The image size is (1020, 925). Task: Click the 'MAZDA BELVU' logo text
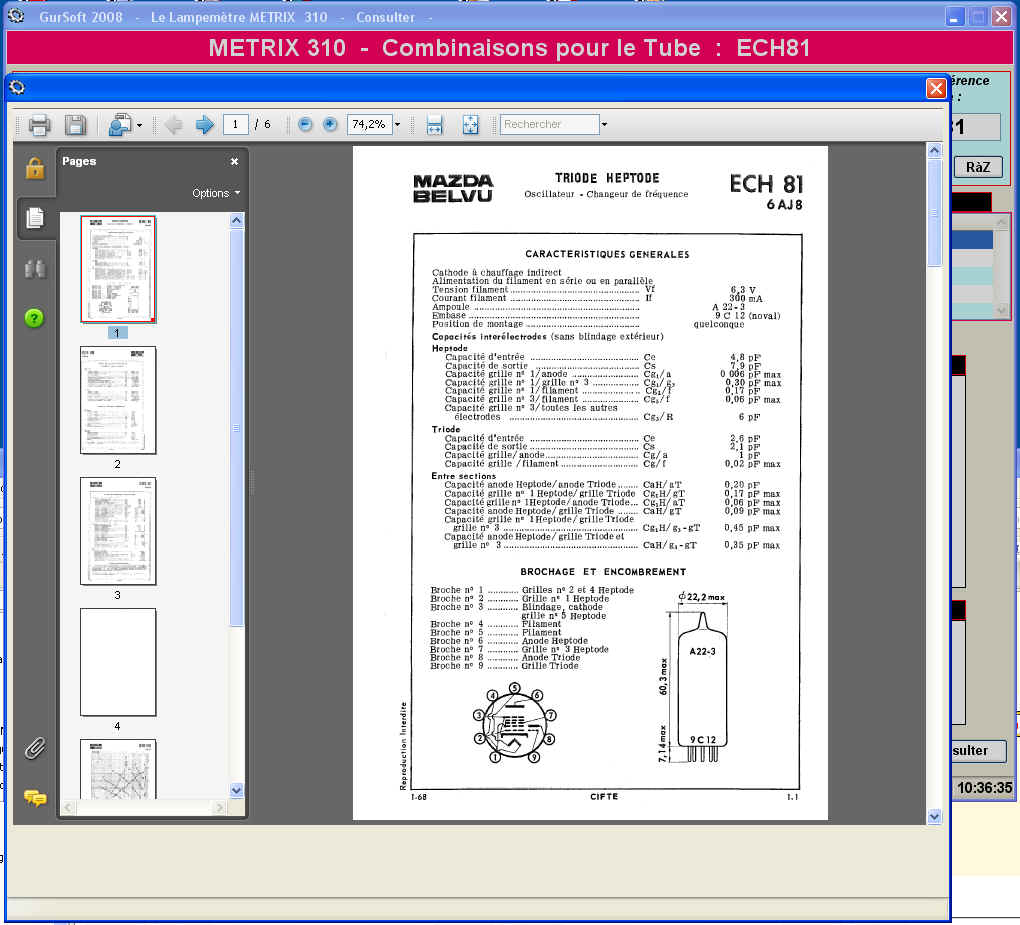453,189
